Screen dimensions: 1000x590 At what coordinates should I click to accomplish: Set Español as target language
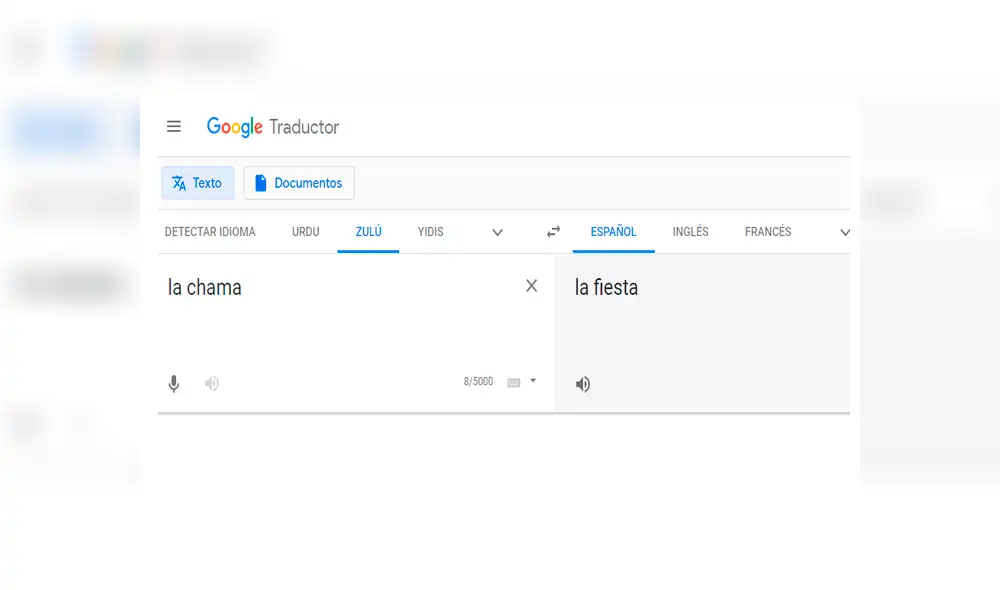pyautogui.click(x=613, y=231)
